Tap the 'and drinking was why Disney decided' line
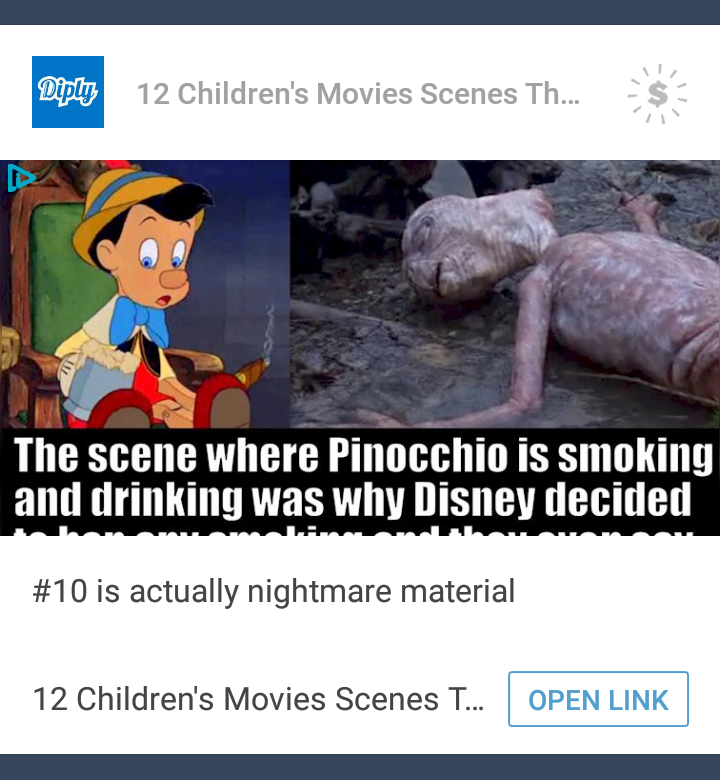 click(353, 499)
